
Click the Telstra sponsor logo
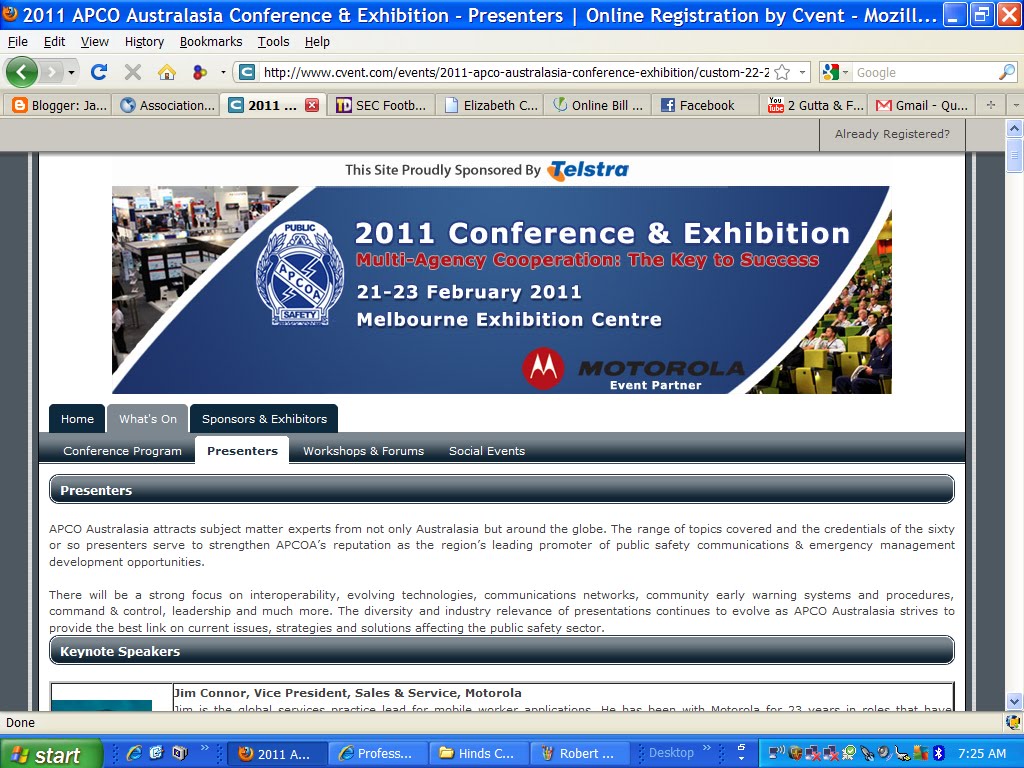[x=588, y=170]
